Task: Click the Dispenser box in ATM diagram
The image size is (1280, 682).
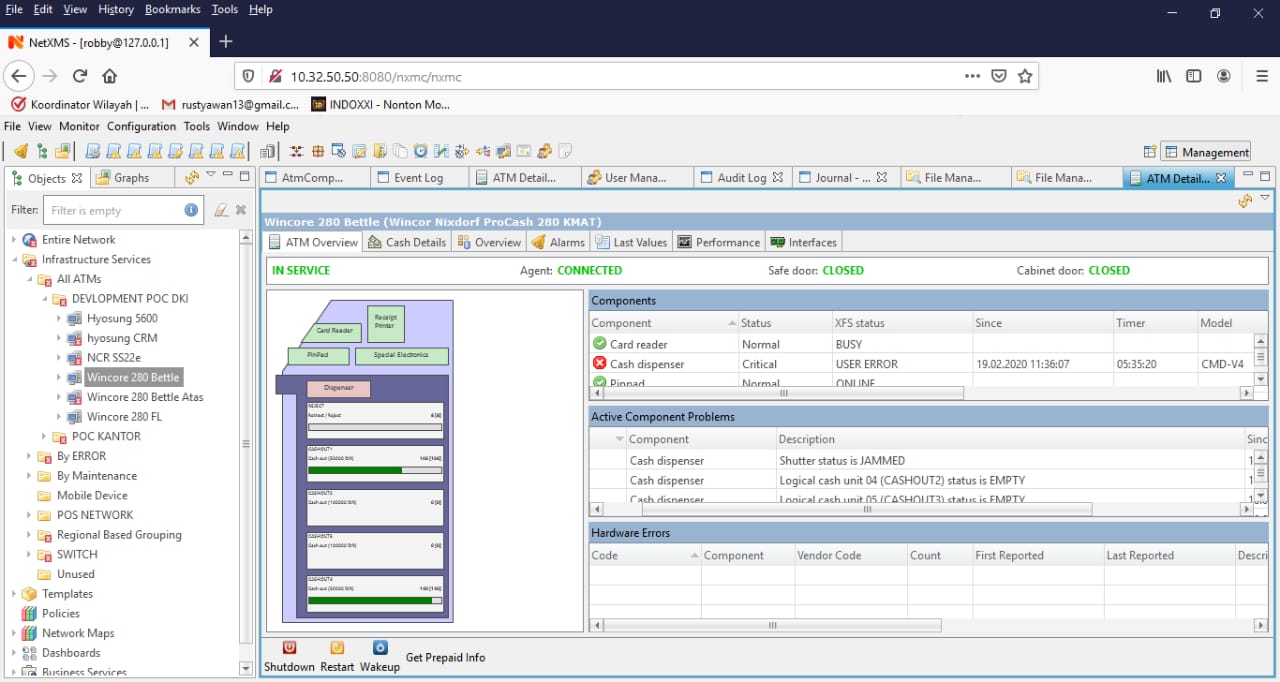Action: tap(337, 388)
